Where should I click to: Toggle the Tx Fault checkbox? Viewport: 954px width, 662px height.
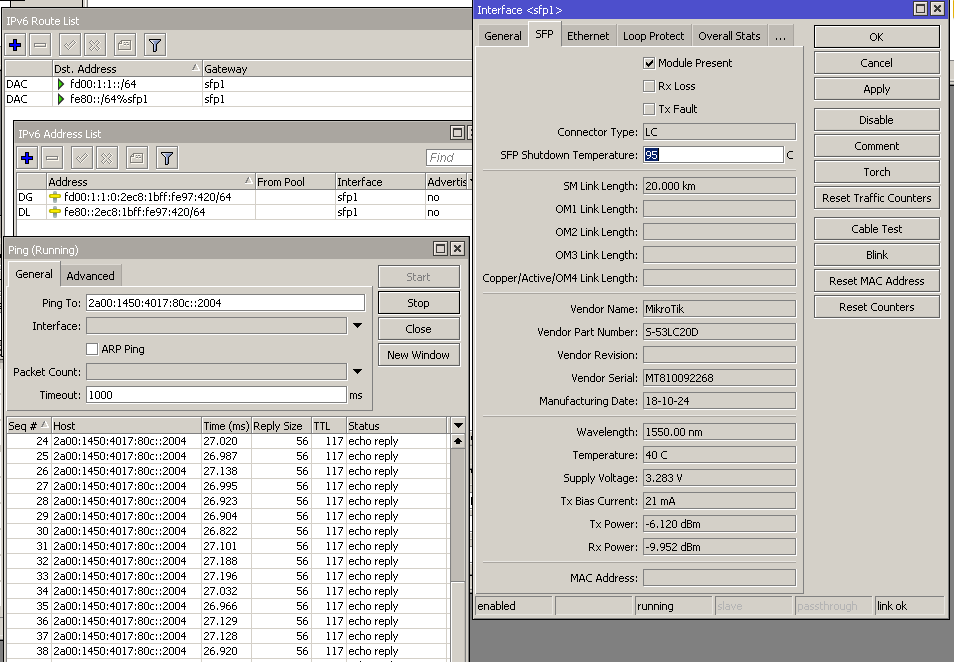click(x=649, y=110)
